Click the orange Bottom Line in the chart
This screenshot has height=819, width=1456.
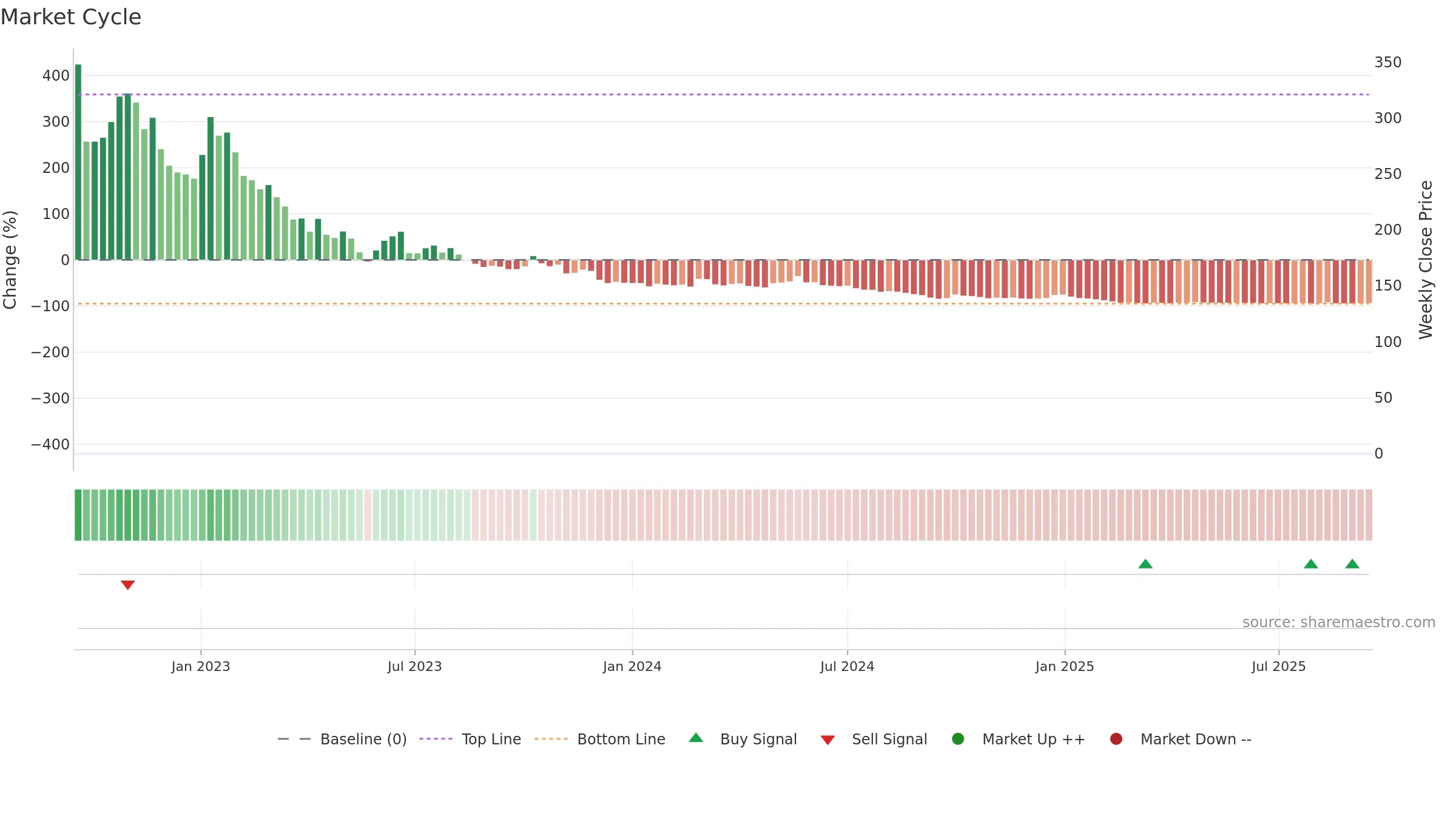724,303
